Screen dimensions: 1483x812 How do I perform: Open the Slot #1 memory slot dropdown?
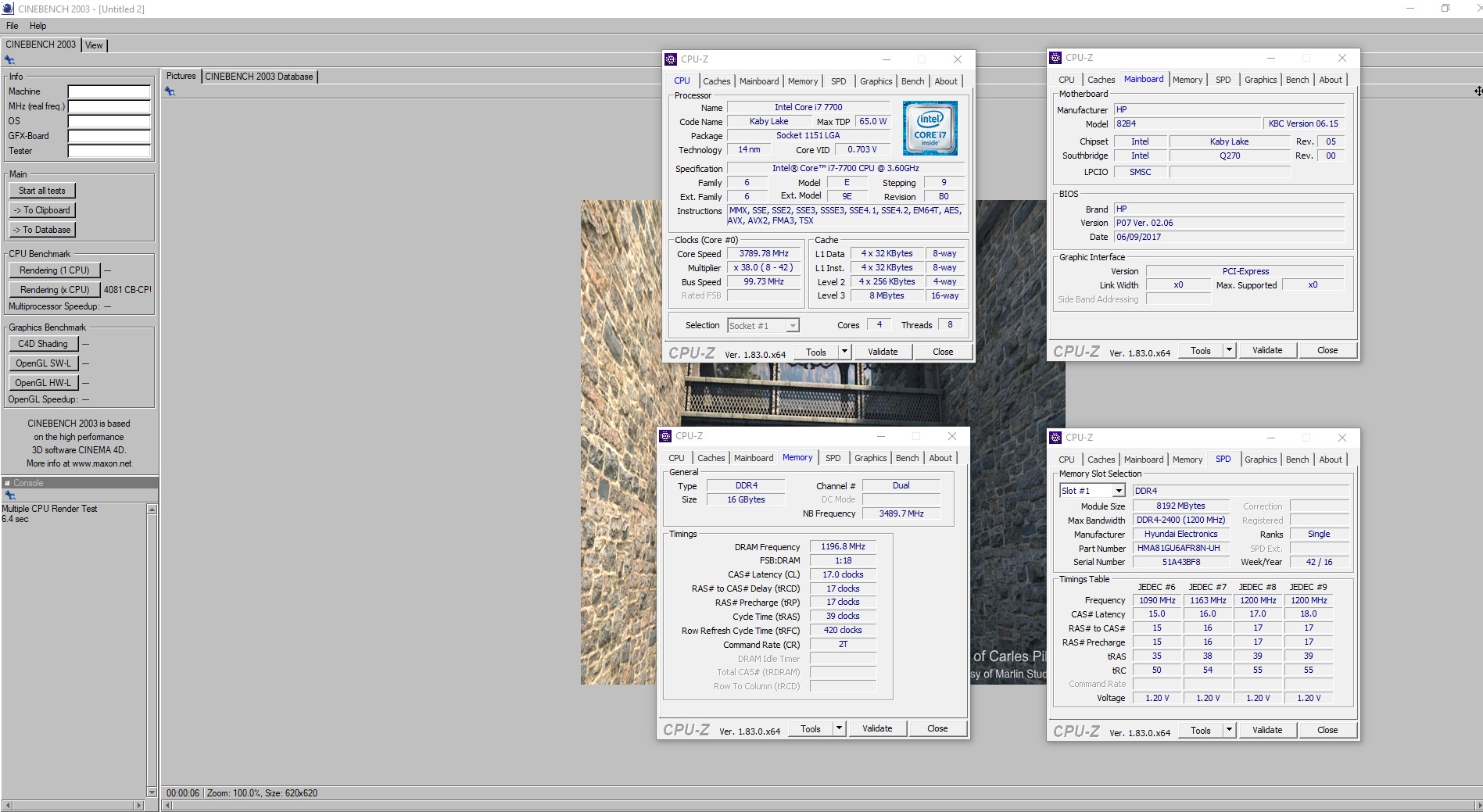1119,491
